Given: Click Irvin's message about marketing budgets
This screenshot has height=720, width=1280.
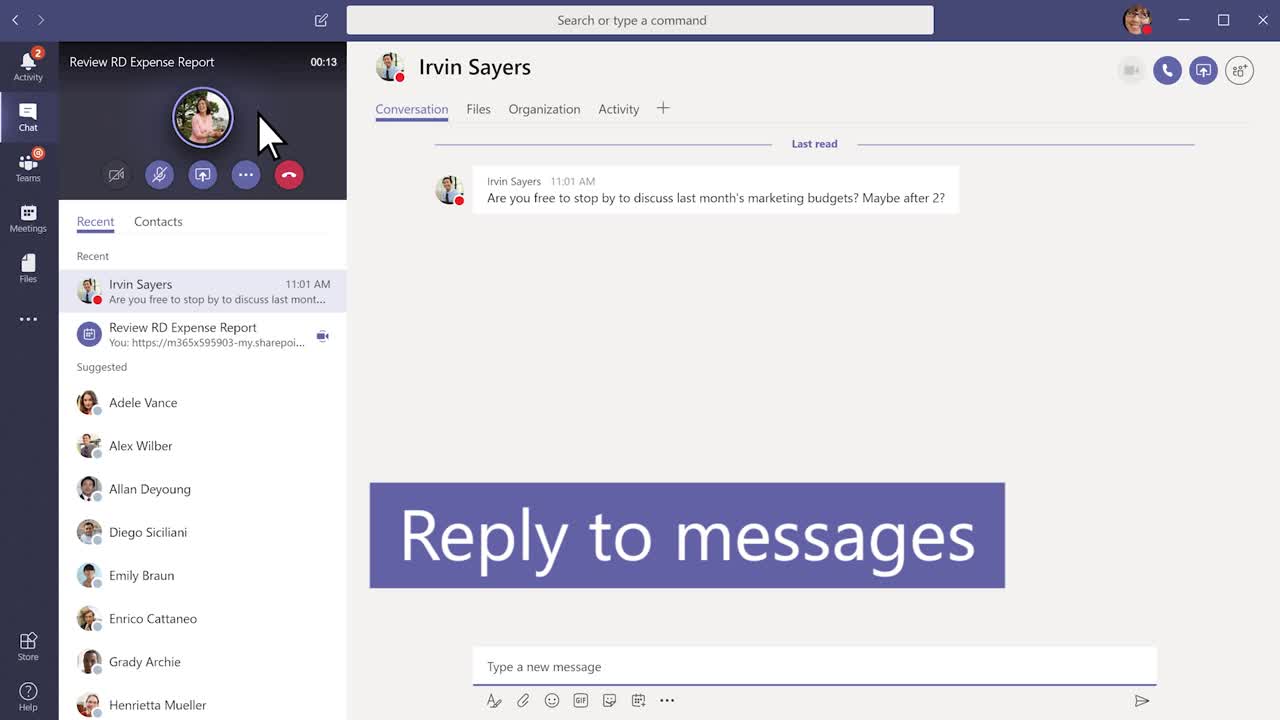Looking at the screenshot, I should click(715, 190).
